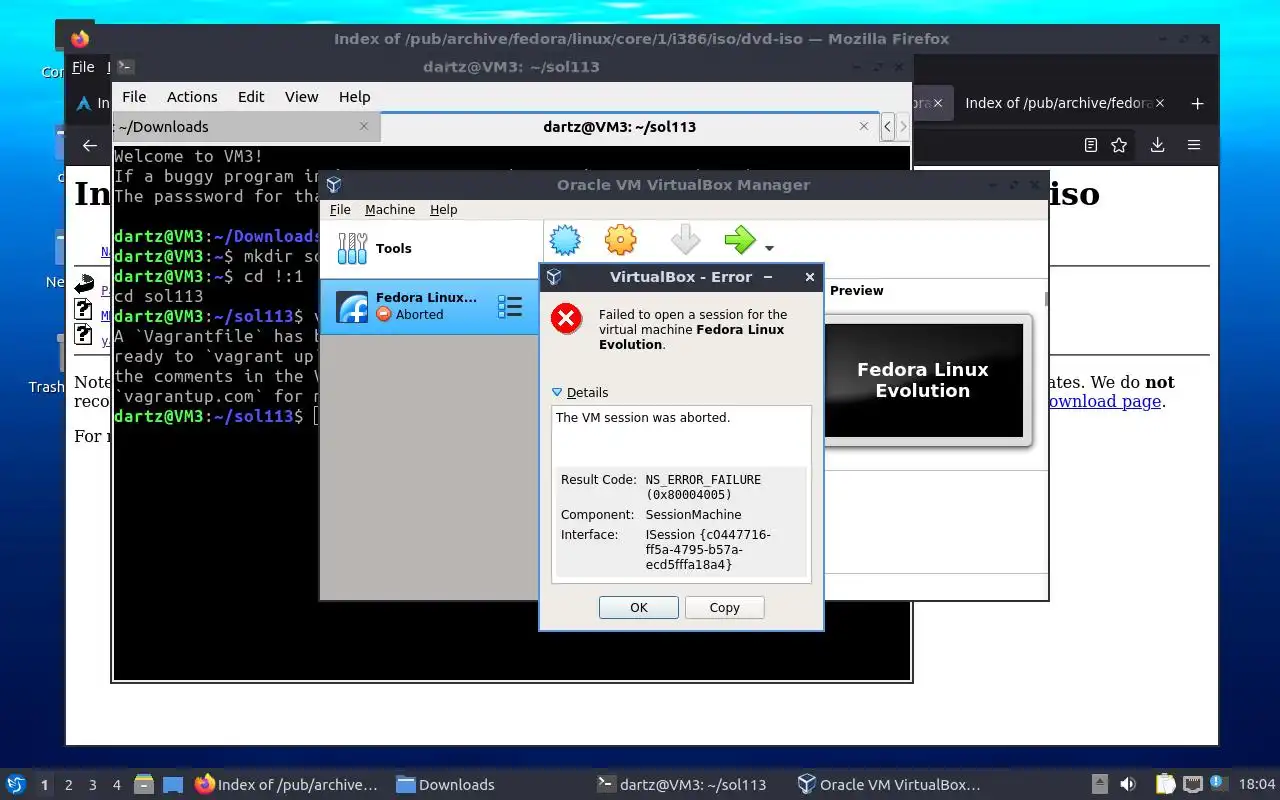Switch to workspace 4 in the pager
Image resolution: width=1280 pixels, height=800 pixels.
click(117, 785)
